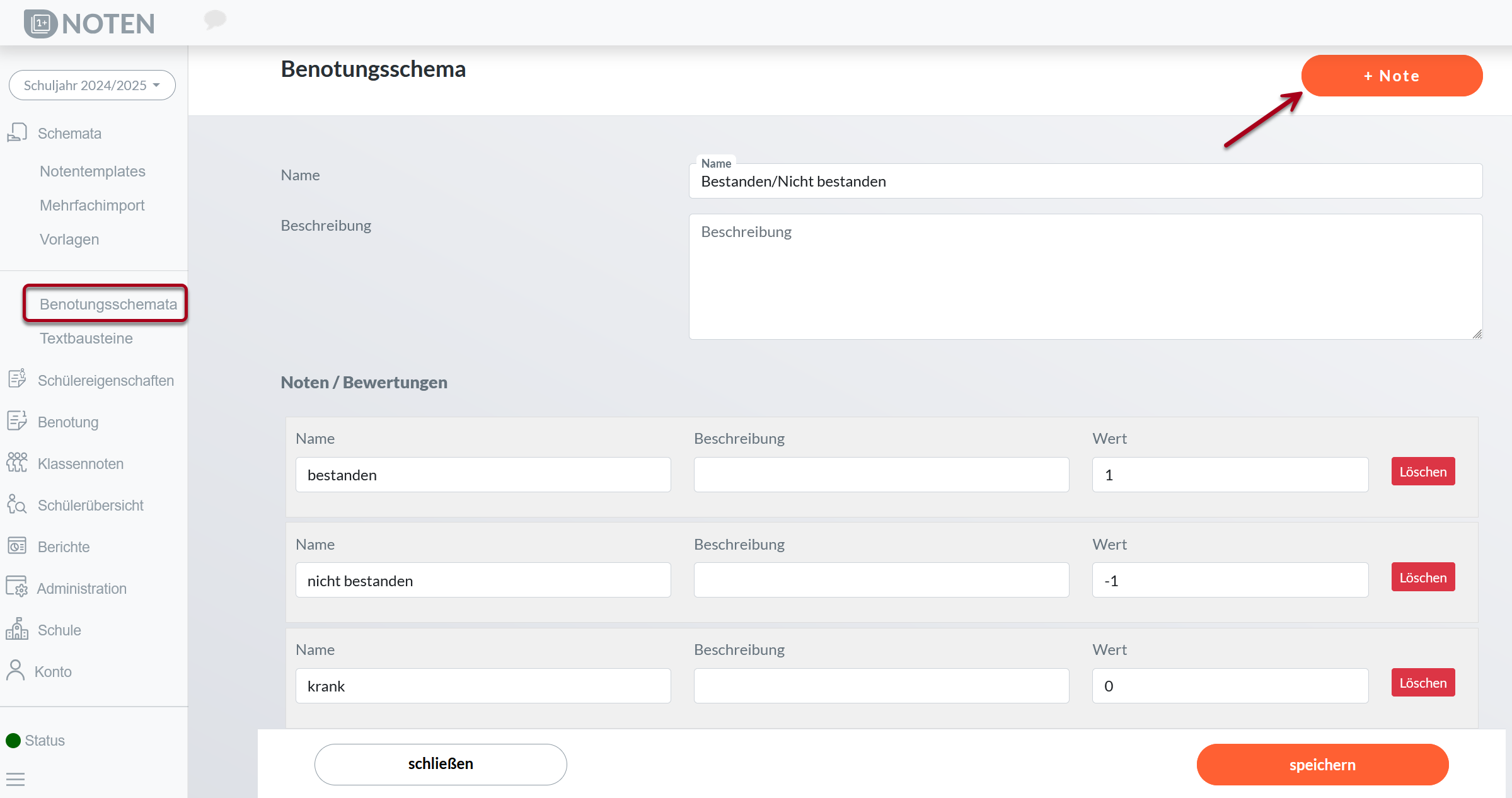Select Benotungsschemata in the sidebar
This screenshot has width=1512, height=798.
coord(108,304)
